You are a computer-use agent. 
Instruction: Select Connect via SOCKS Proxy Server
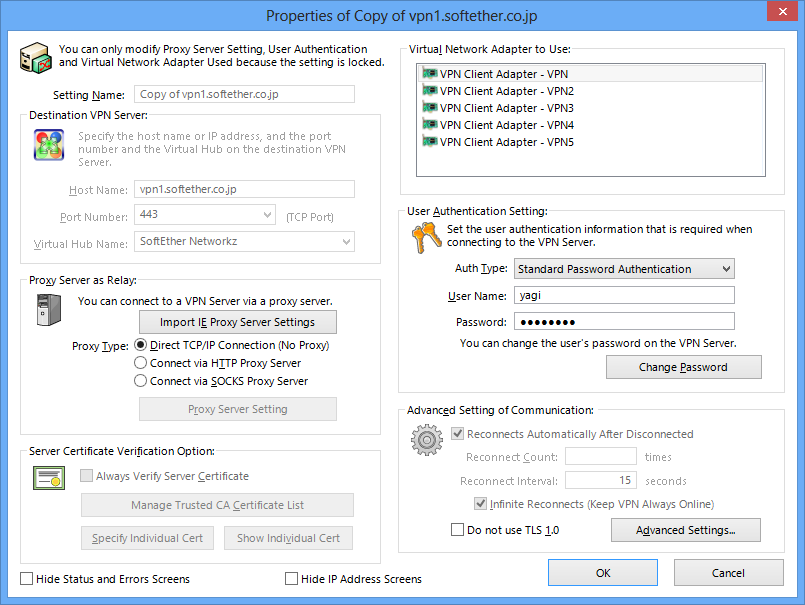141,381
